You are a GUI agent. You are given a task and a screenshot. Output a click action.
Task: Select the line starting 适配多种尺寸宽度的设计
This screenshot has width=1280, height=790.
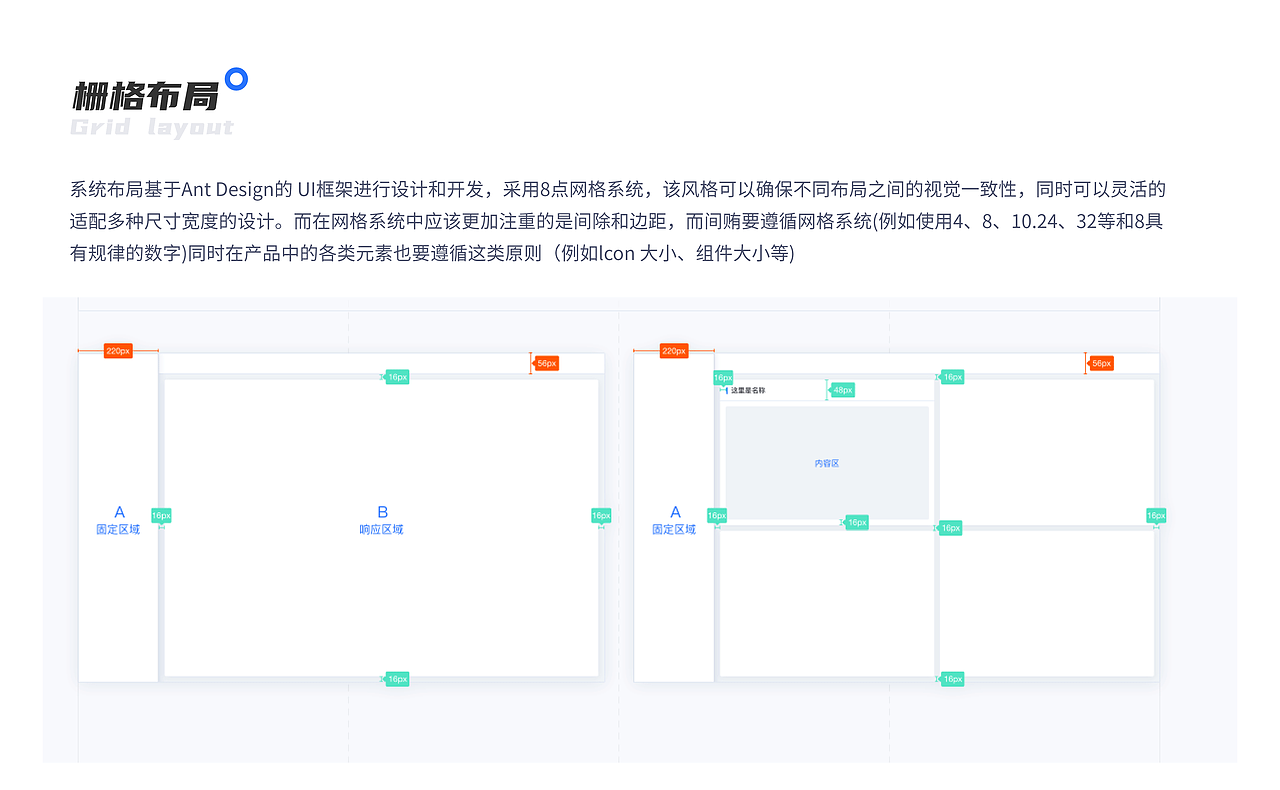pyautogui.click(x=616, y=221)
